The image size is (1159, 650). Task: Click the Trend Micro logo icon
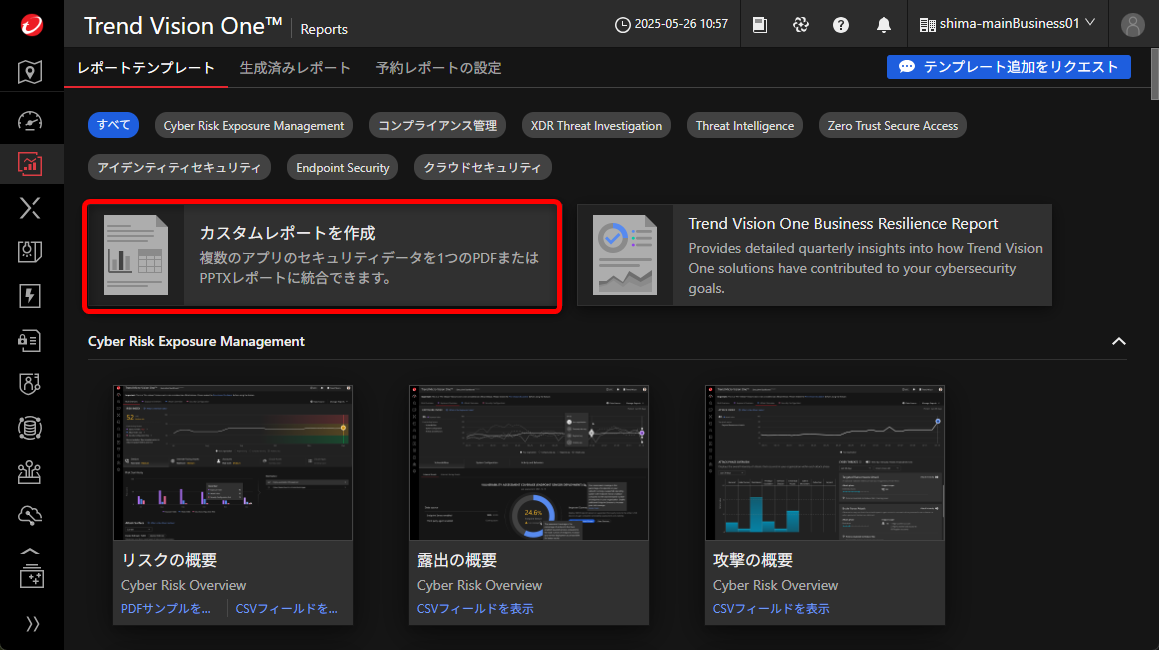click(x=31, y=24)
